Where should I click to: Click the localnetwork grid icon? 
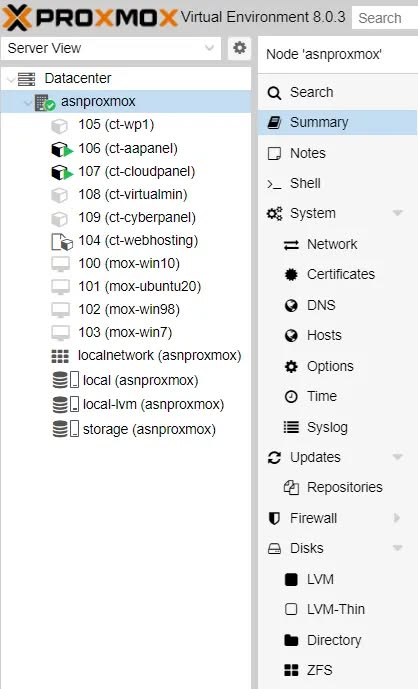point(60,356)
